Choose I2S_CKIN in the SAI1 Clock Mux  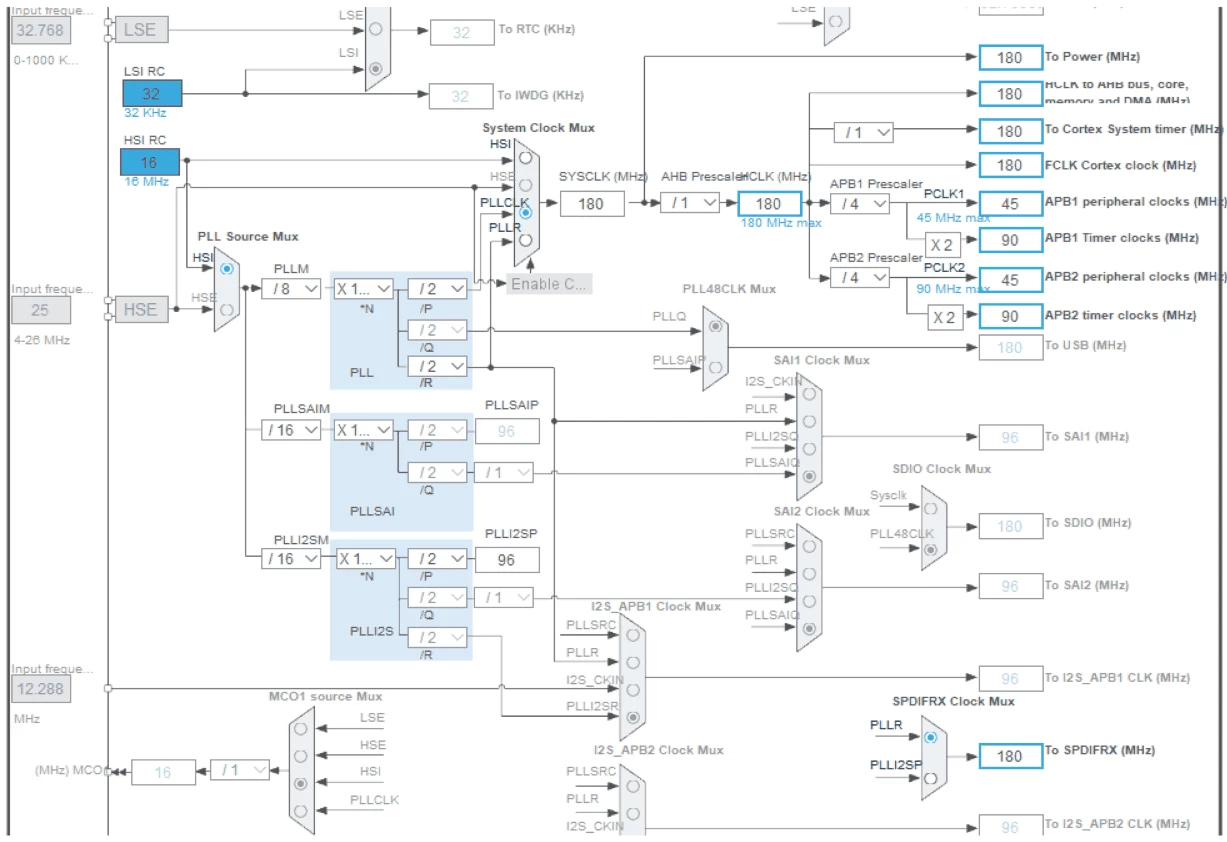808,394
